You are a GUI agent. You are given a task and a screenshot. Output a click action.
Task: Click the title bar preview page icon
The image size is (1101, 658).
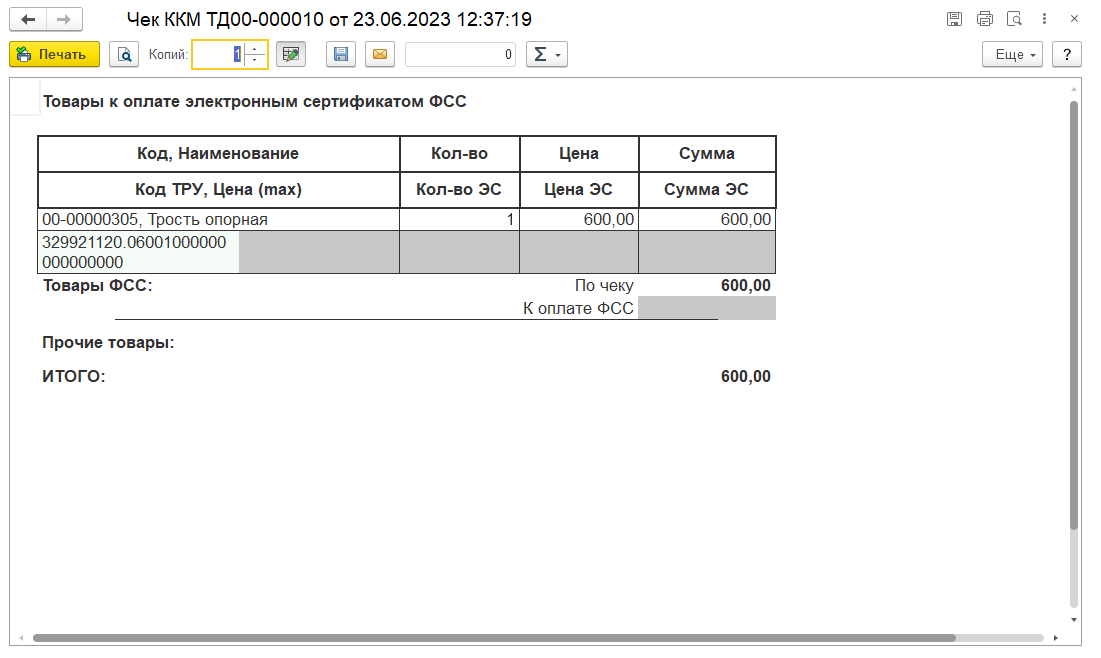point(1014,19)
